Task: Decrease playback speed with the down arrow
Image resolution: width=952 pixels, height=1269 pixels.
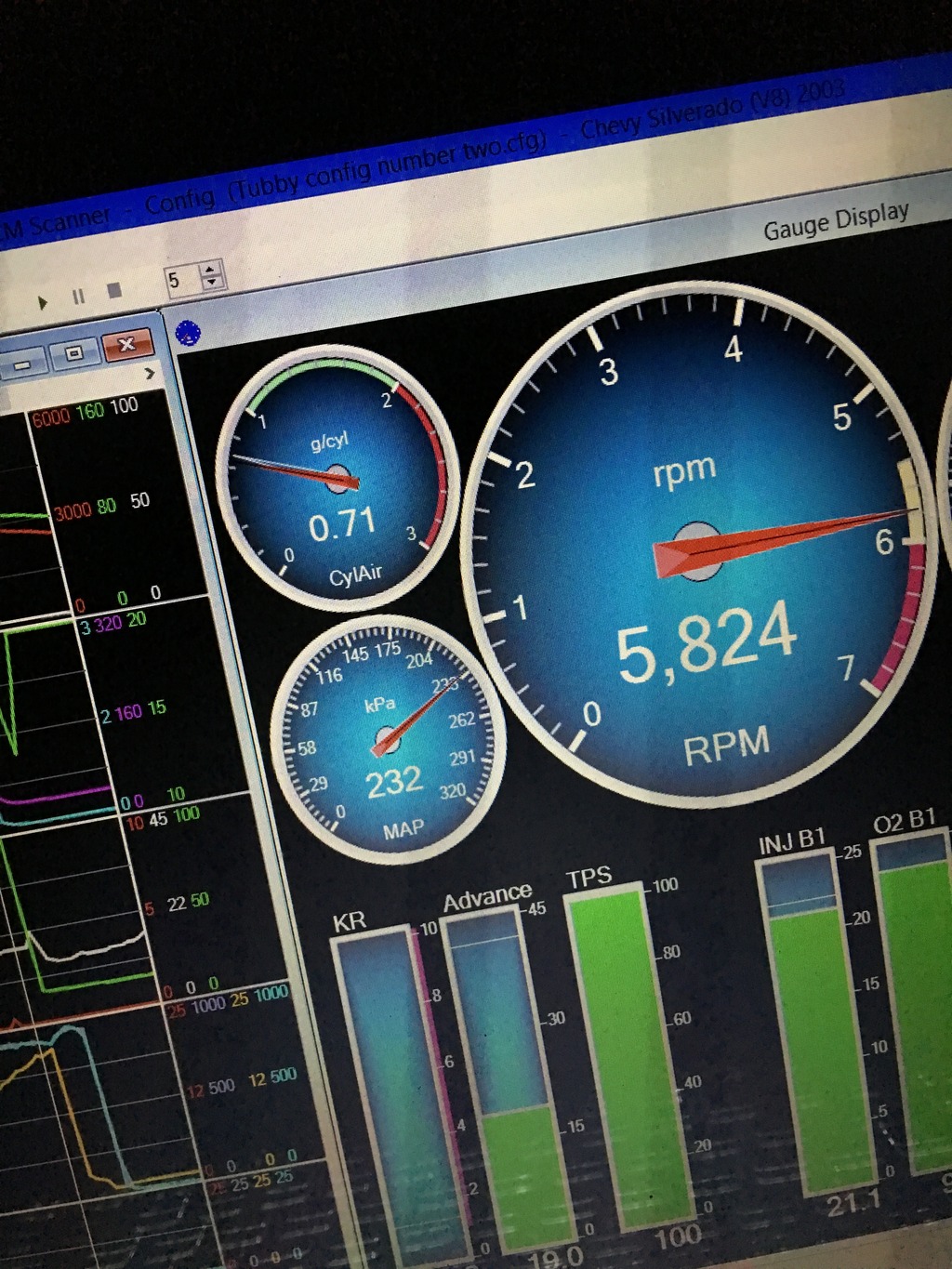Action: click(212, 282)
